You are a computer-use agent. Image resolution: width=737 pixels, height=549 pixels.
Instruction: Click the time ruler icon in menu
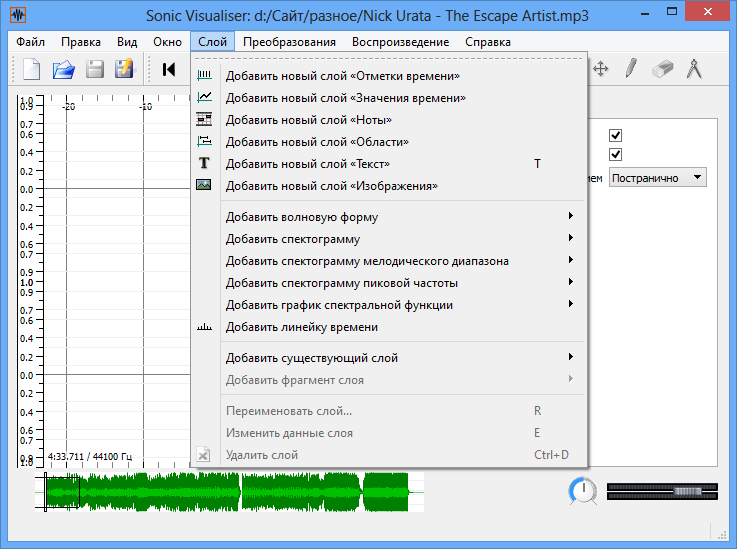coord(204,327)
